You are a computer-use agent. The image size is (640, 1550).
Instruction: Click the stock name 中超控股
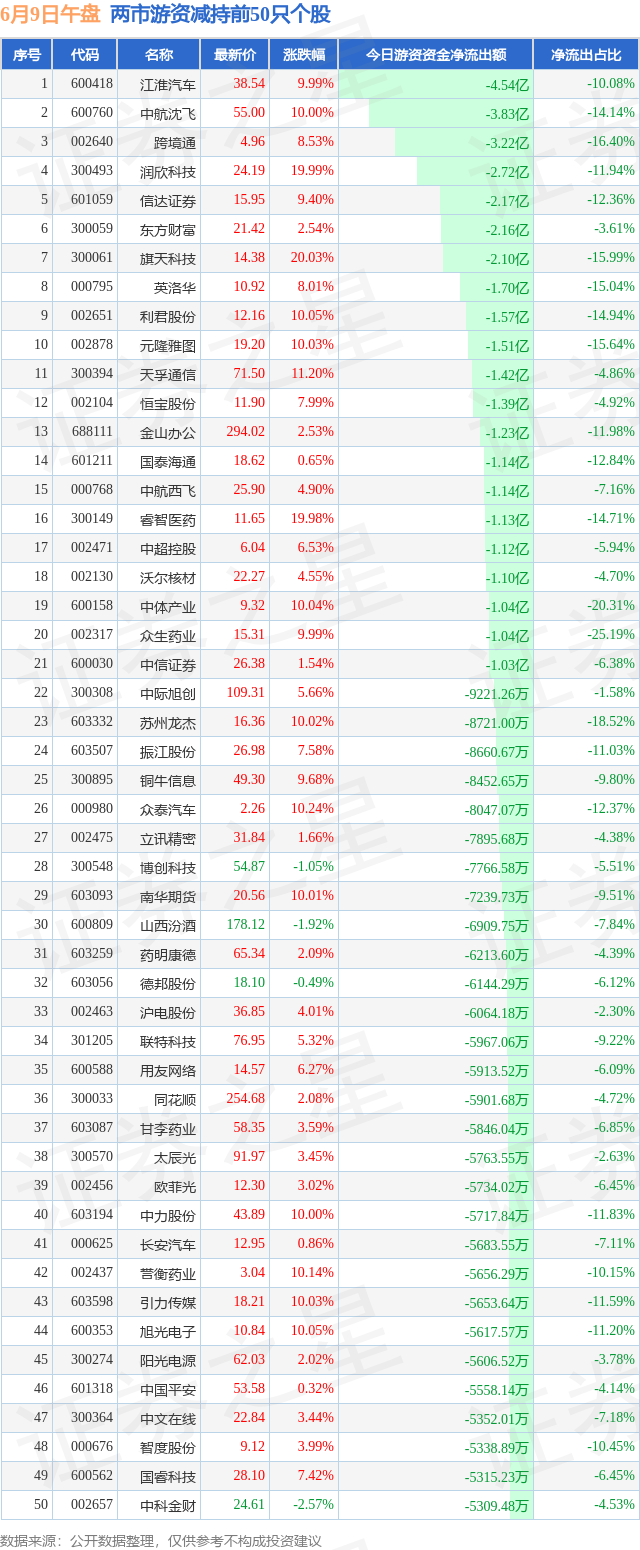coord(168,549)
